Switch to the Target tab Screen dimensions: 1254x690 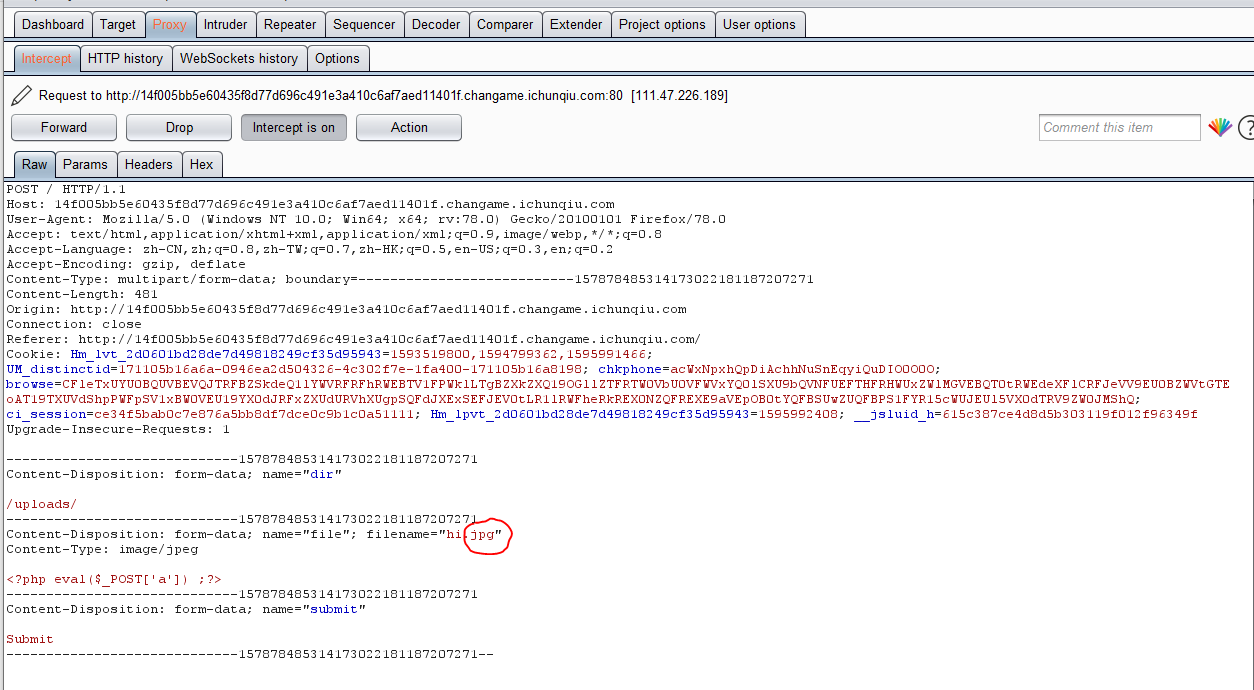(x=118, y=24)
